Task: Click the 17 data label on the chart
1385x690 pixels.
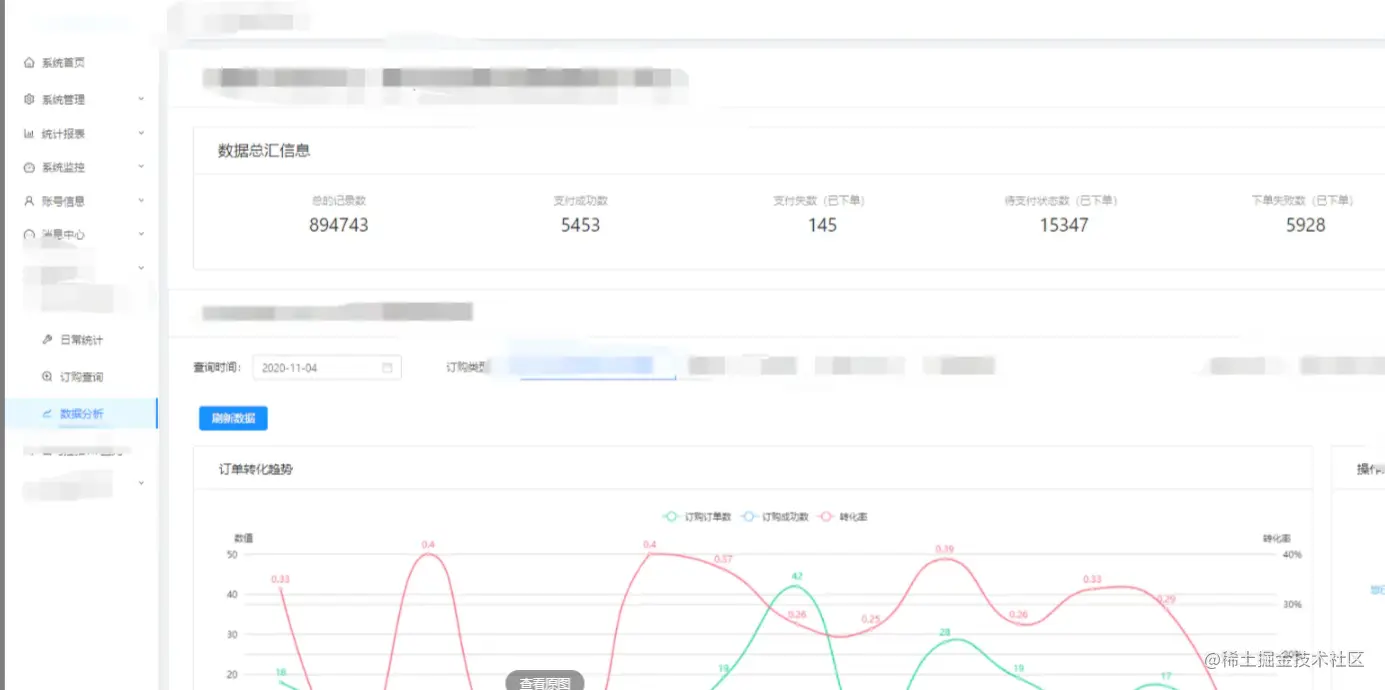Action: coord(1166,676)
